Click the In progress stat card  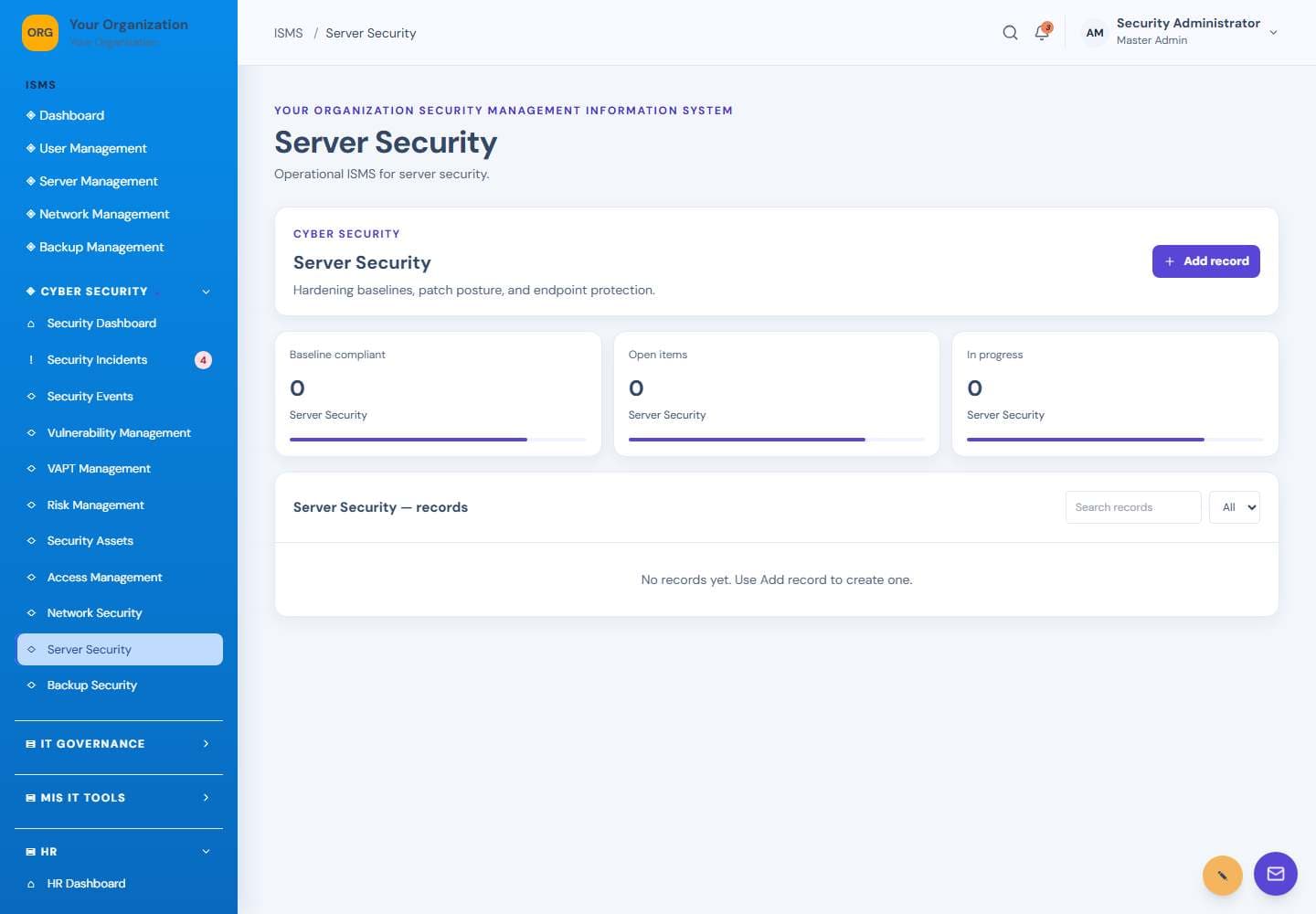[1115, 394]
